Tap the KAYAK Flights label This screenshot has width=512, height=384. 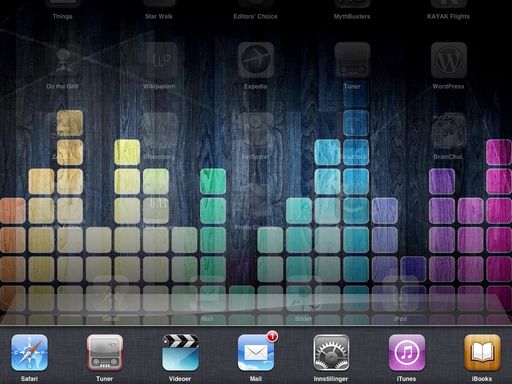point(448,16)
